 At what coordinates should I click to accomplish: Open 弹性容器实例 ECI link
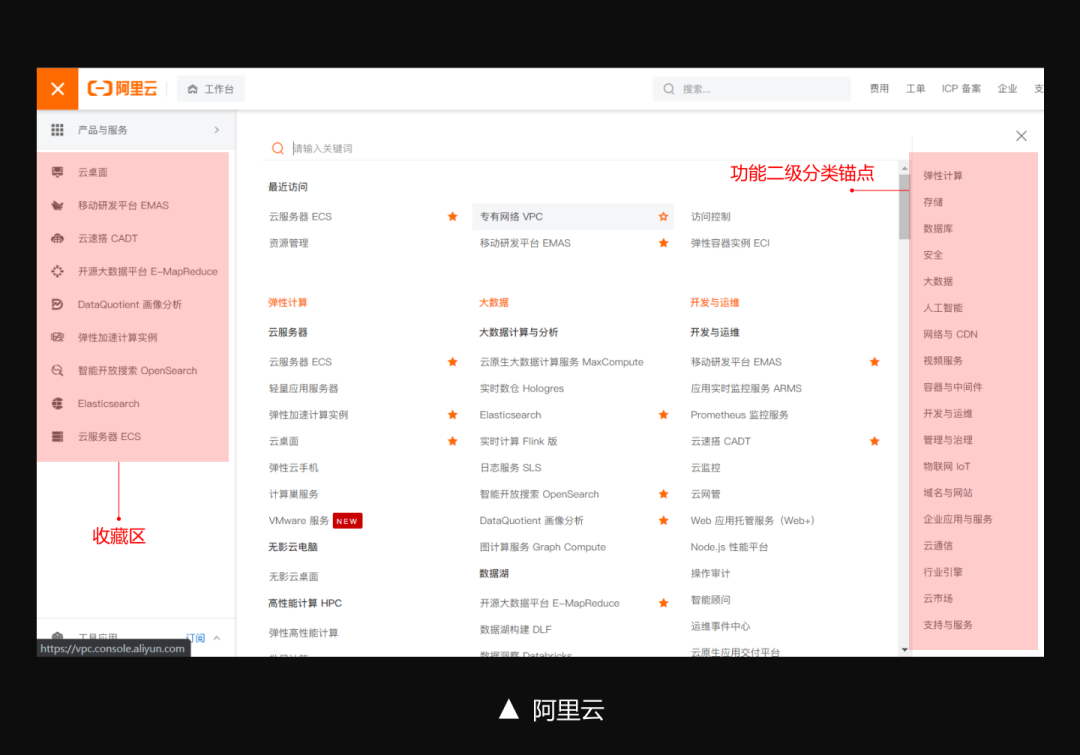click(730, 243)
